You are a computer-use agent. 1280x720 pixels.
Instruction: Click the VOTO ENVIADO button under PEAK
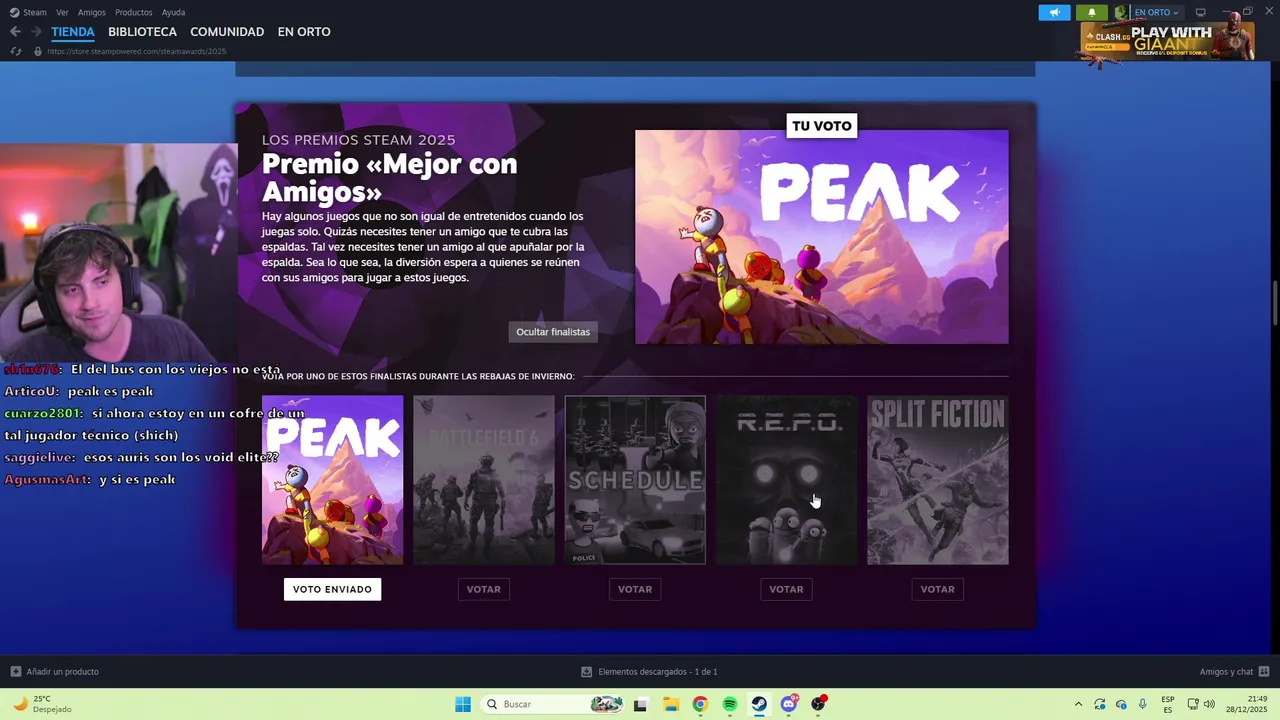click(332, 589)
